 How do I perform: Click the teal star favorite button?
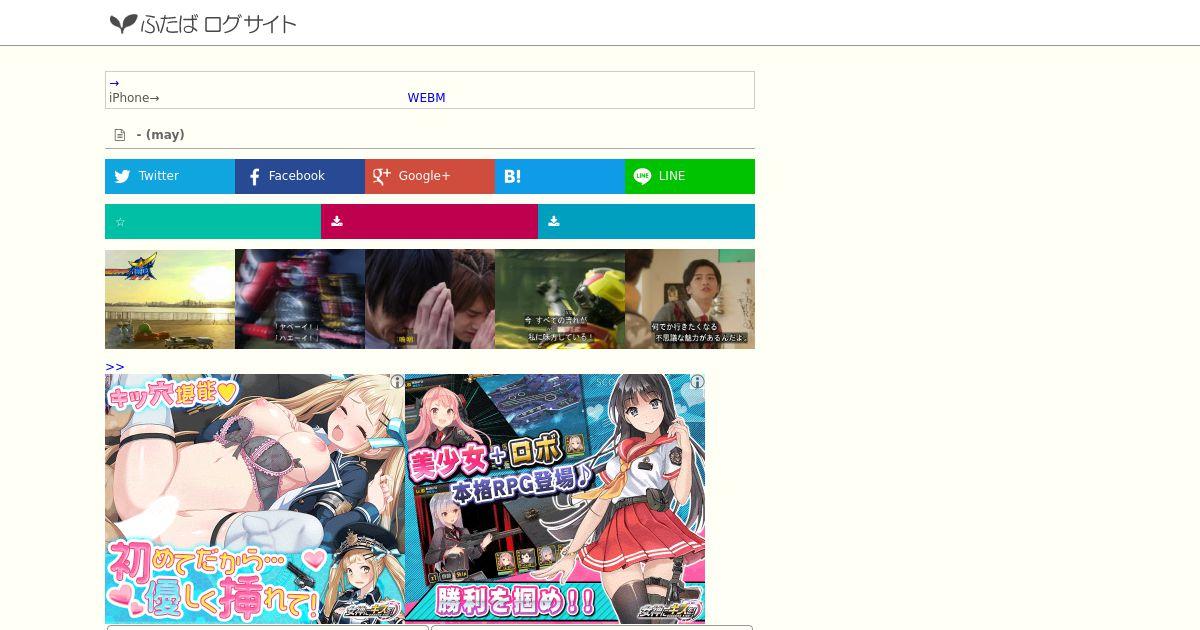tap(213, 222)
